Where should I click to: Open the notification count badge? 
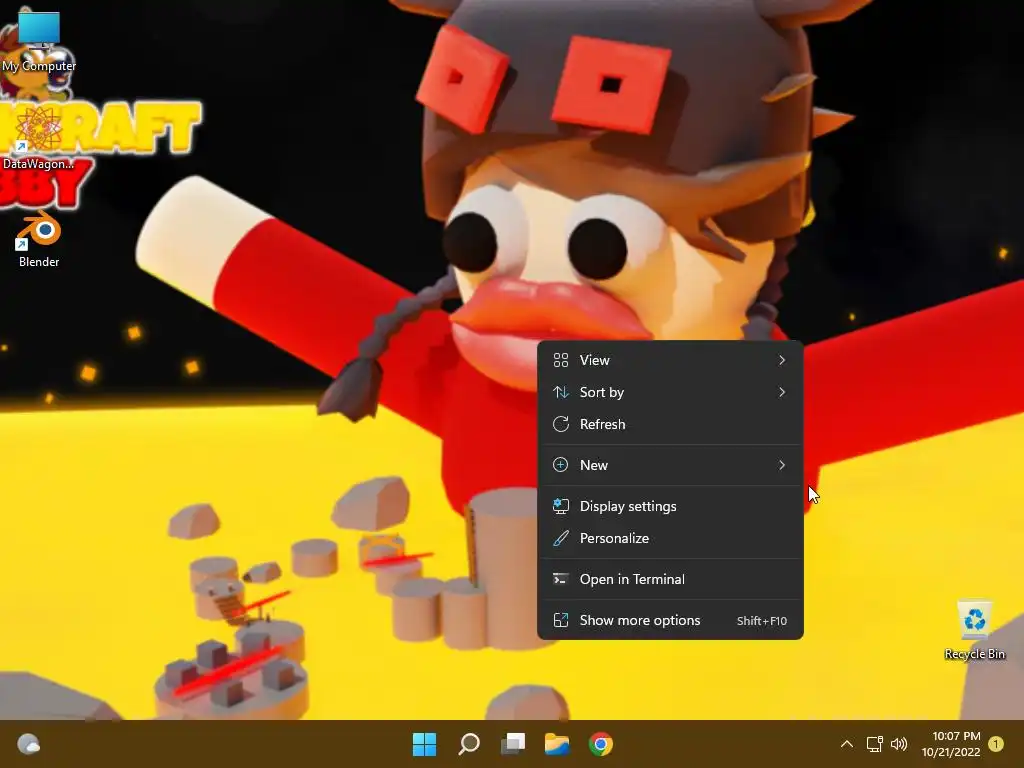pyautogui.click(x=996, y=744)
